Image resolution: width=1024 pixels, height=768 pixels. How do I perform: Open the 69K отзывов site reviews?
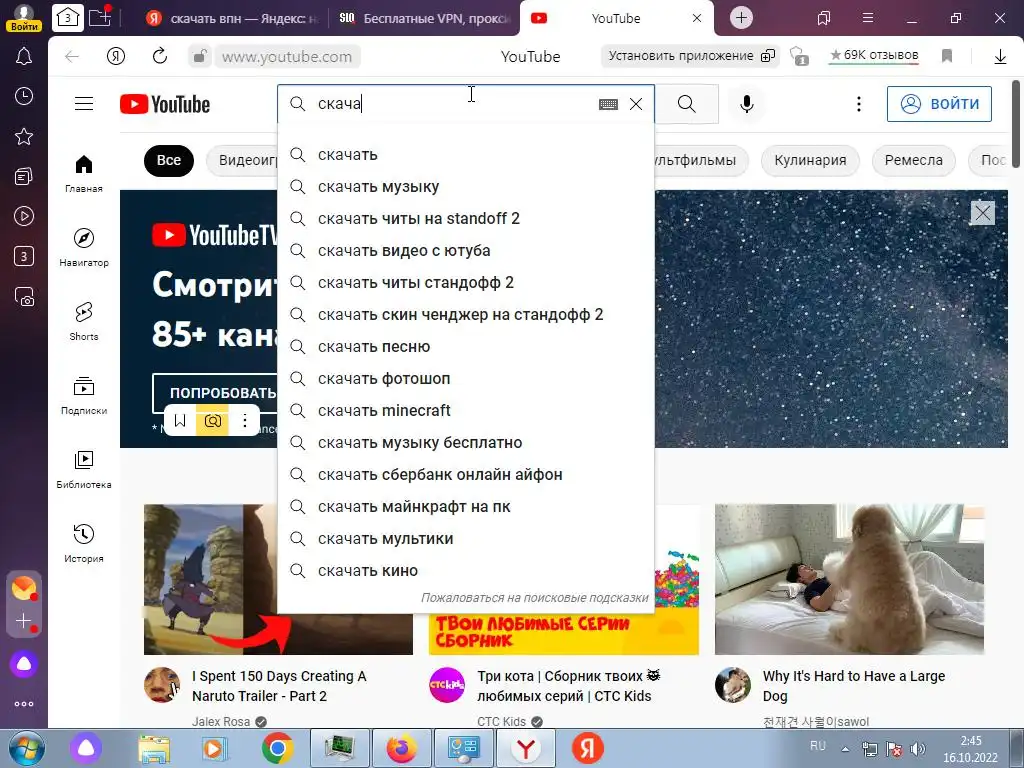click(874, 56)
